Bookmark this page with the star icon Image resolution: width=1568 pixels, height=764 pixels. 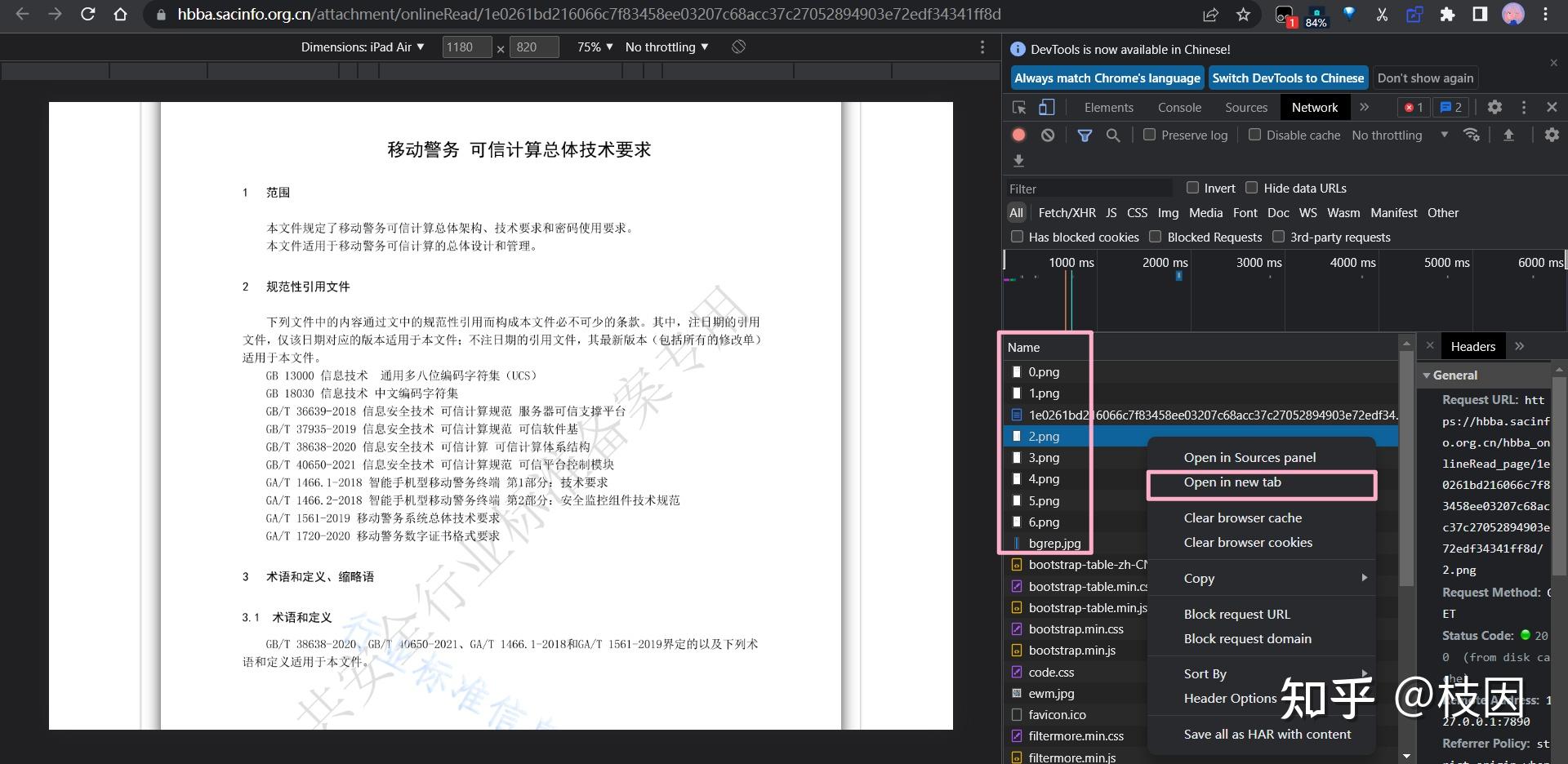pyautogui.click(x=1243, y=14)
